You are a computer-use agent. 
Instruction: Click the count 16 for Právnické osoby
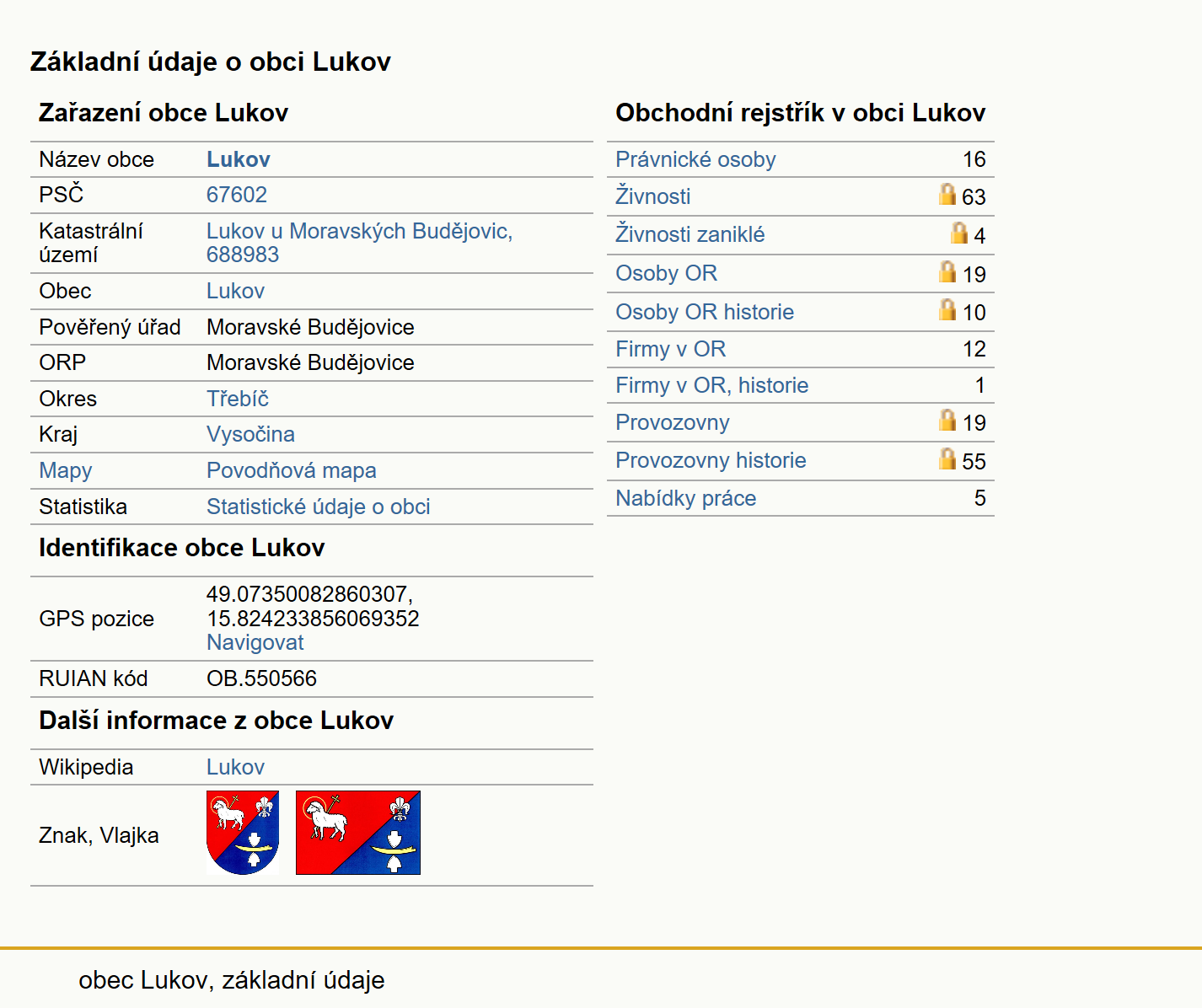974,159
